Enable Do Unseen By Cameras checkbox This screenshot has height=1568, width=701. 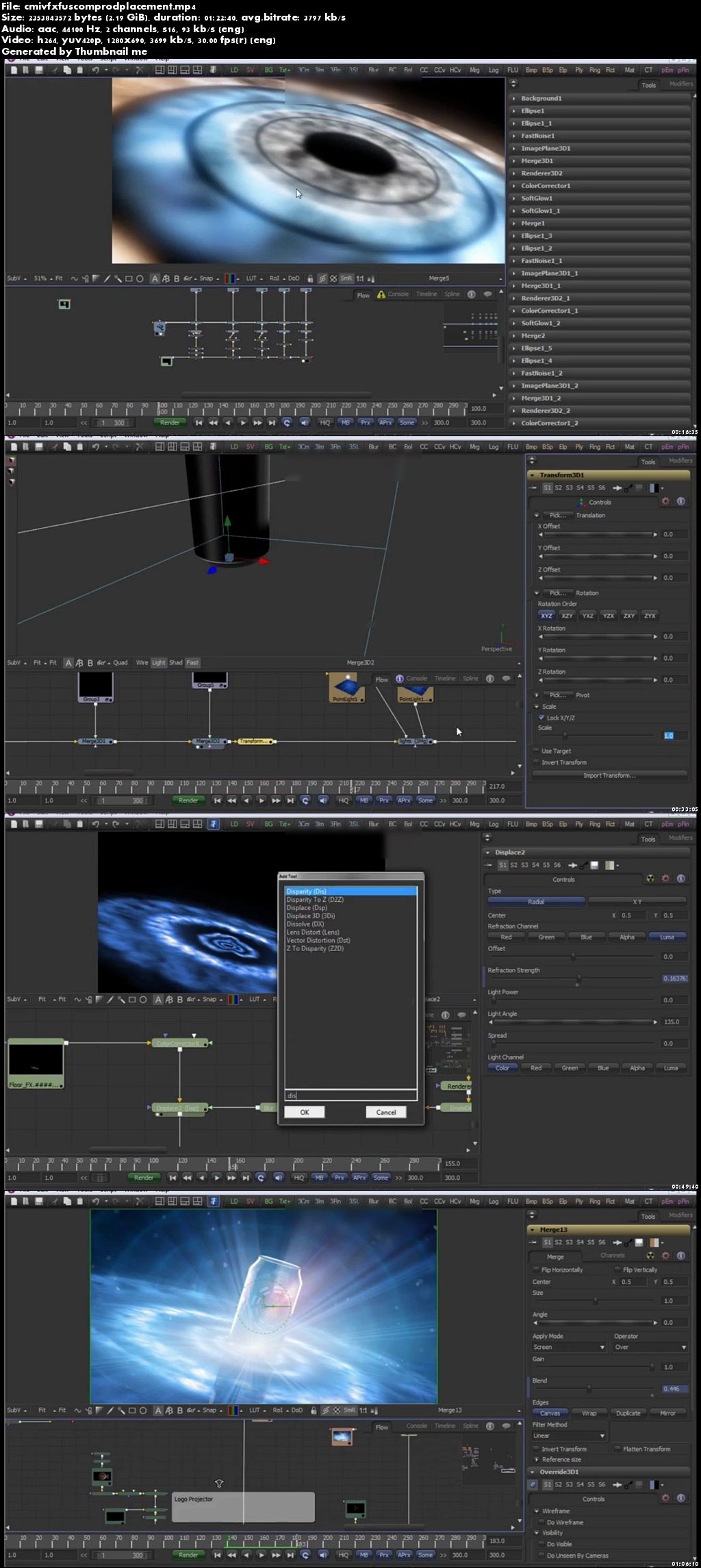click(x=541, y=1555)
